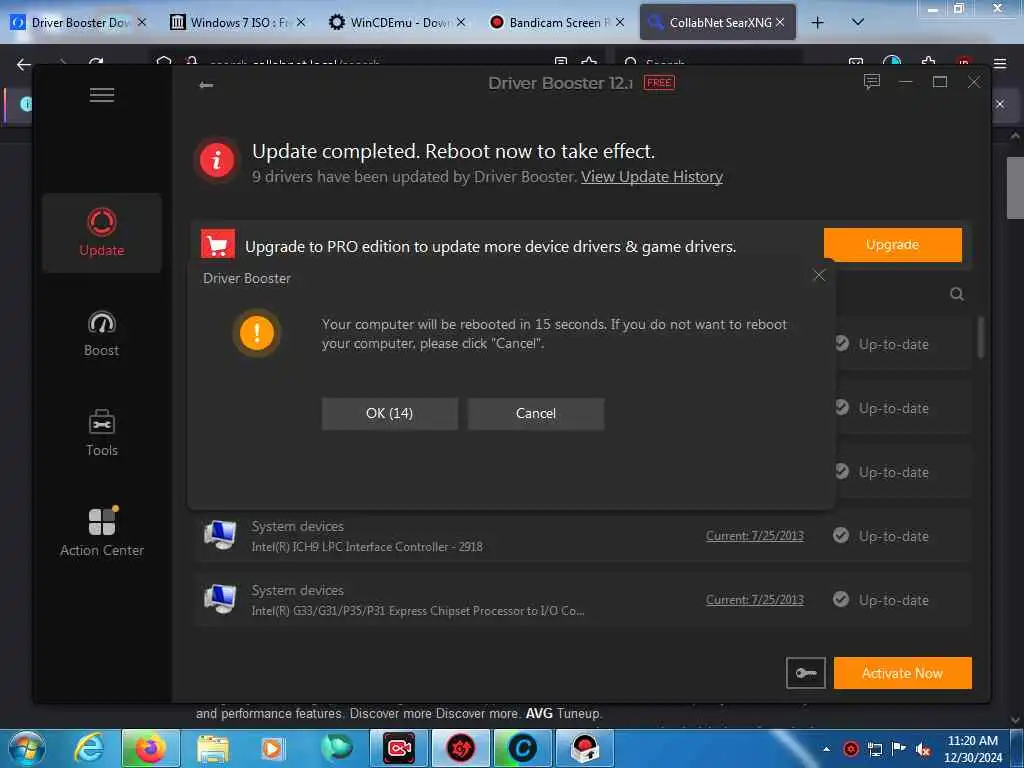The image size is (1024, 768).
Task: Cancel the scheduled reboot
Action: (536, 413)
